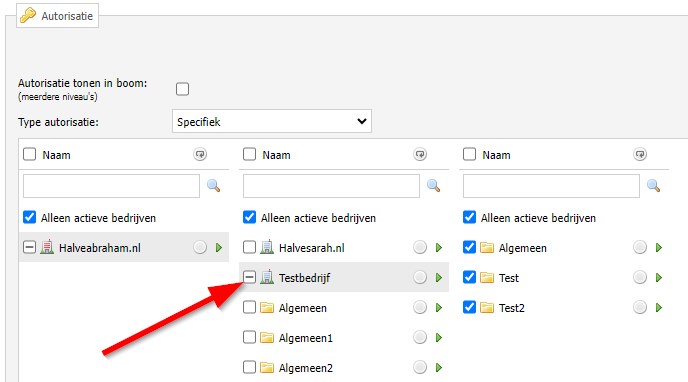688x382 pixels.
Task: Expand Algemeen2 with green arrow
Action: click(439, 368)
